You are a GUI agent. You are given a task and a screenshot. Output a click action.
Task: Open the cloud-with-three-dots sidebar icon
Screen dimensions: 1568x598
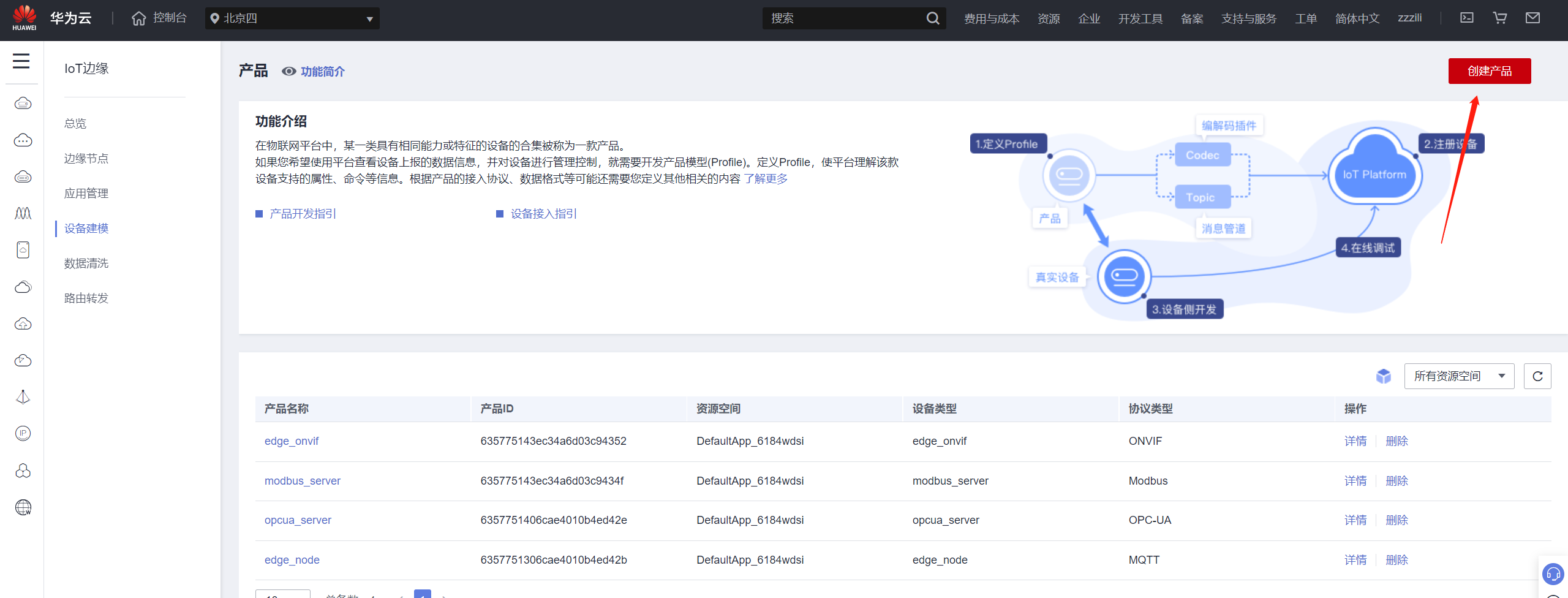[x=23, y=140]
